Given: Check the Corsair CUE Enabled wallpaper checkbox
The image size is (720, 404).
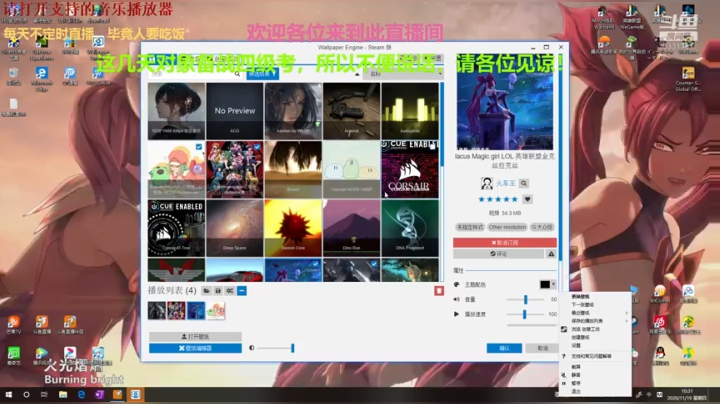Looking at the screenshot, I should 432,147.
